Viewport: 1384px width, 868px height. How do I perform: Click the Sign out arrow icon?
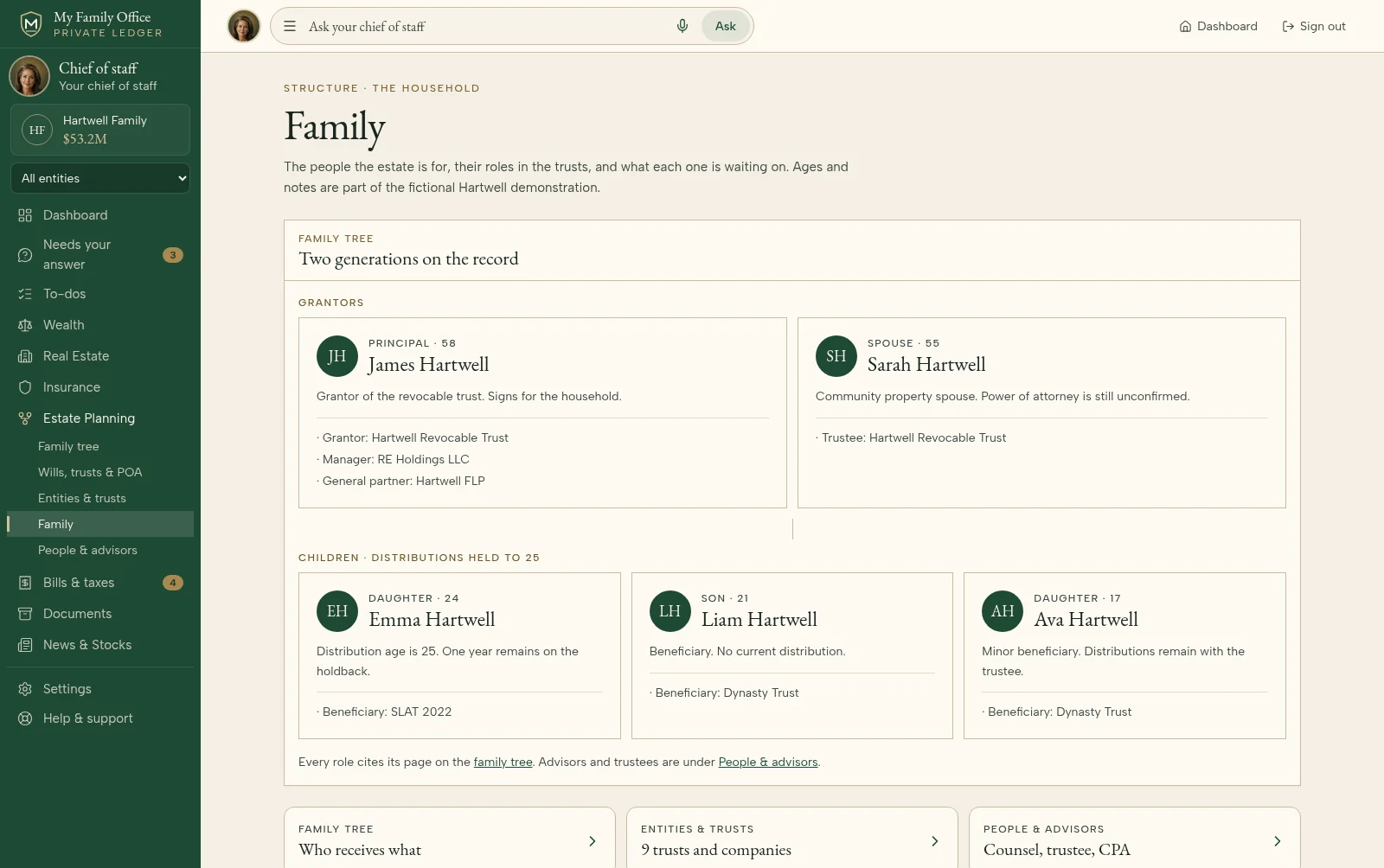(x=1288, y=27)
